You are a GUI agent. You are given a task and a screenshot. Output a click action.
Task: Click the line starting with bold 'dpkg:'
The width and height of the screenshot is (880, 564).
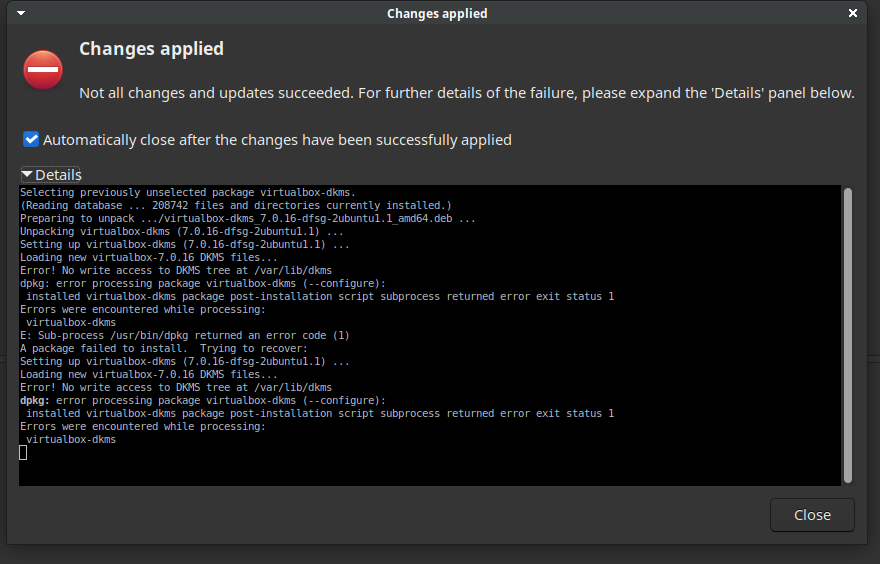click(203, 400)
